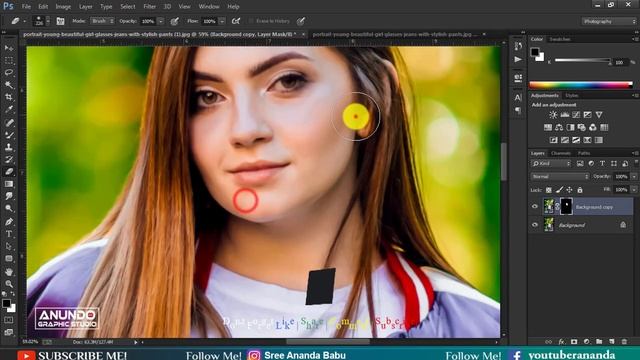Screen dimensions: 640x360
Task: Open the layer Fill dropdown arrow
Action: coord(634,190)
